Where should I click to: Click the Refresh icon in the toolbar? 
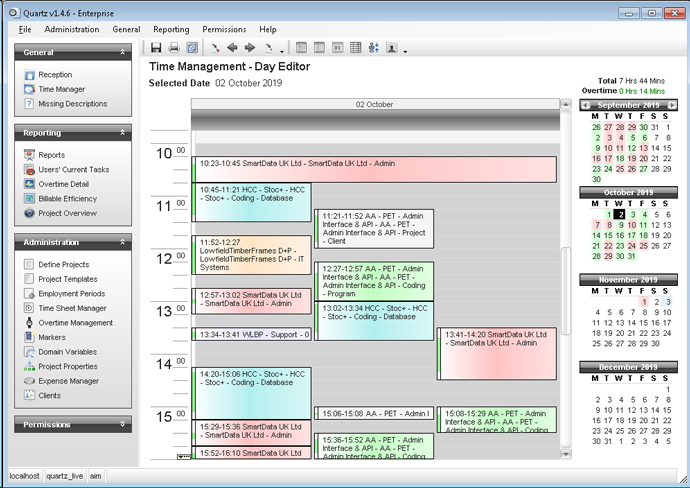(x=192, y=48)
